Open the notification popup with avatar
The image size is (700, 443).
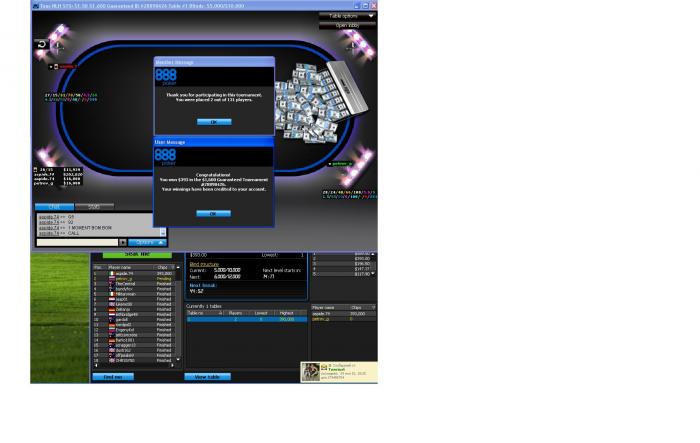click(x=339, y=372)
